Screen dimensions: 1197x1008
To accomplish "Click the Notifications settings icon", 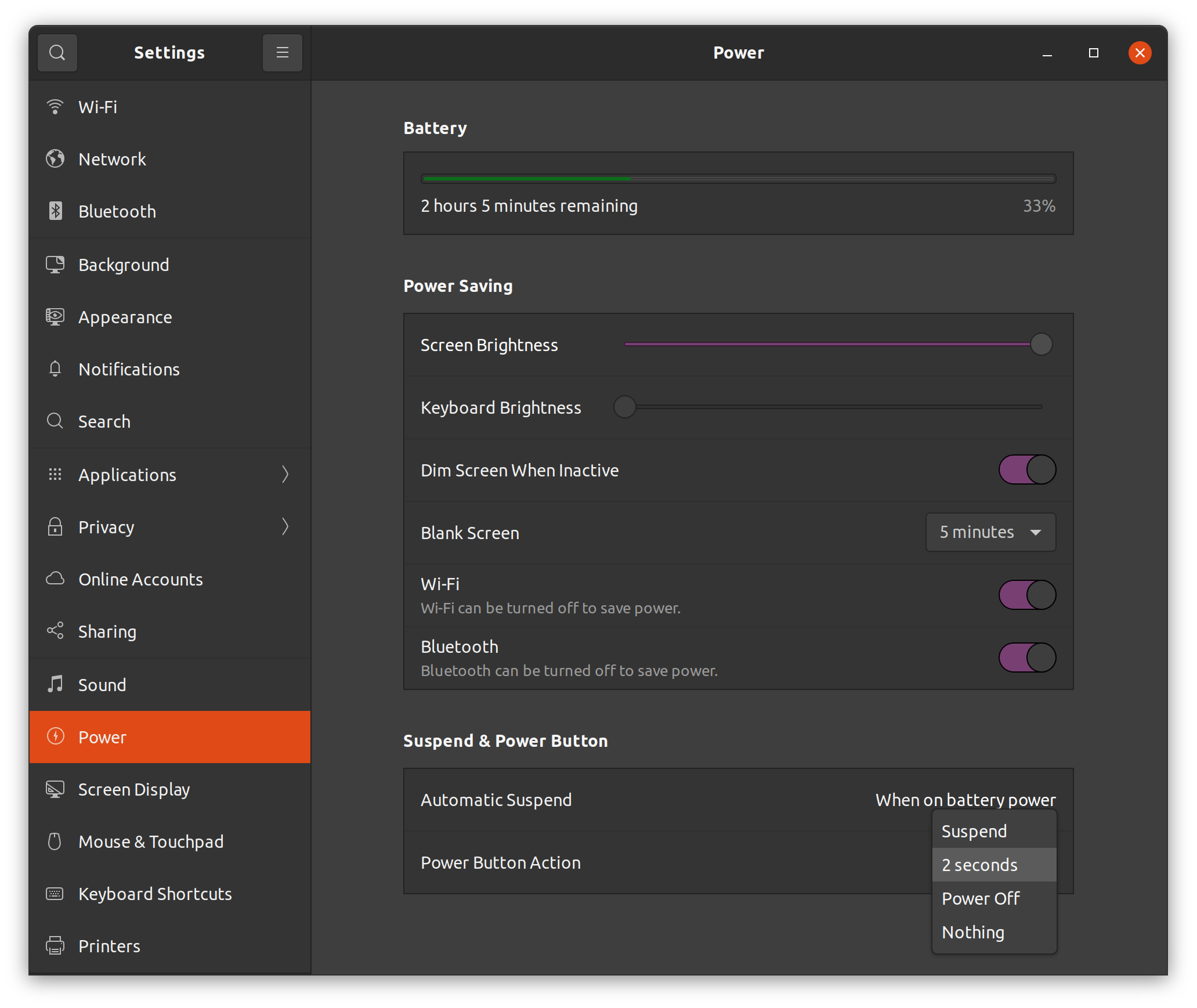I will click(55, 369).
